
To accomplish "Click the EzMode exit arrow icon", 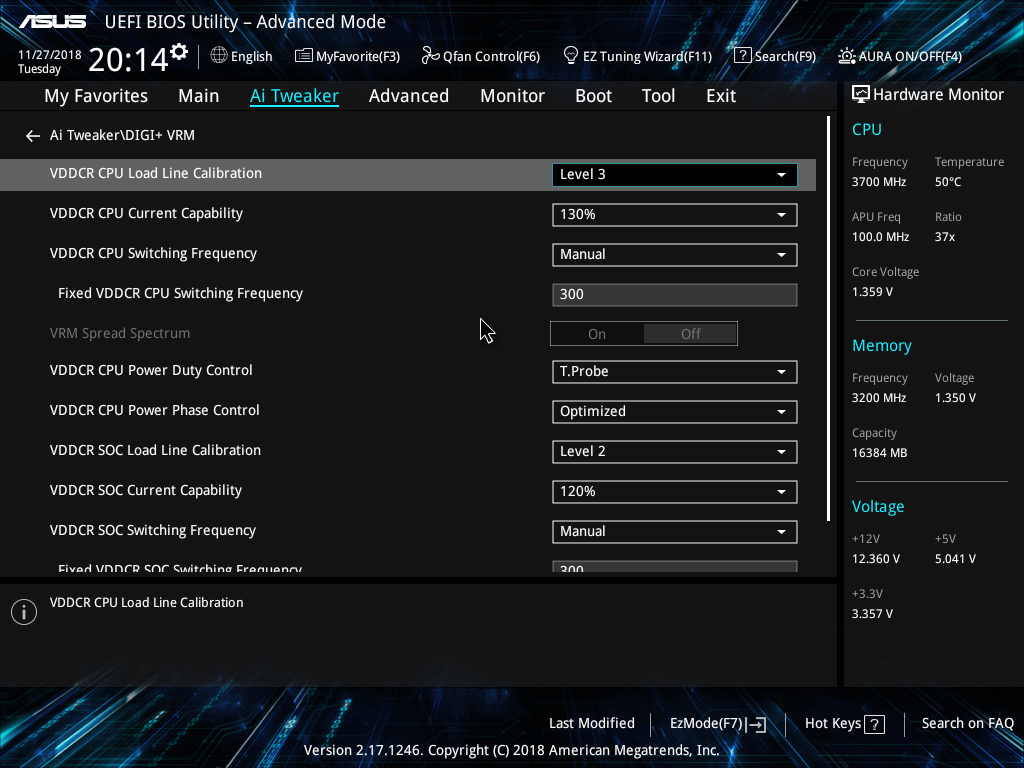I will 756,724.
